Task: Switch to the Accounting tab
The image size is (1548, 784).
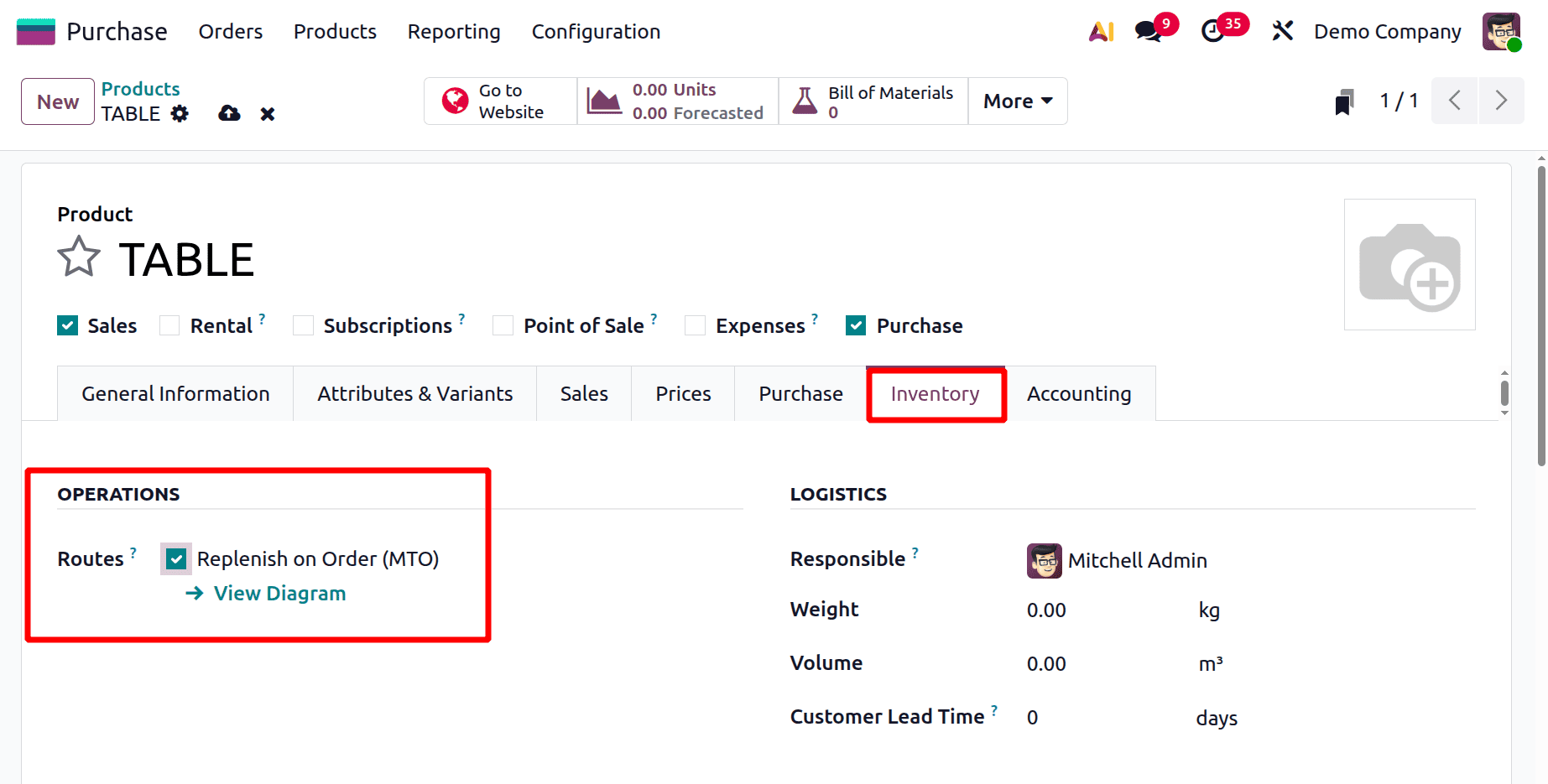Action: pyautogui.click(x=1079, y=393)
